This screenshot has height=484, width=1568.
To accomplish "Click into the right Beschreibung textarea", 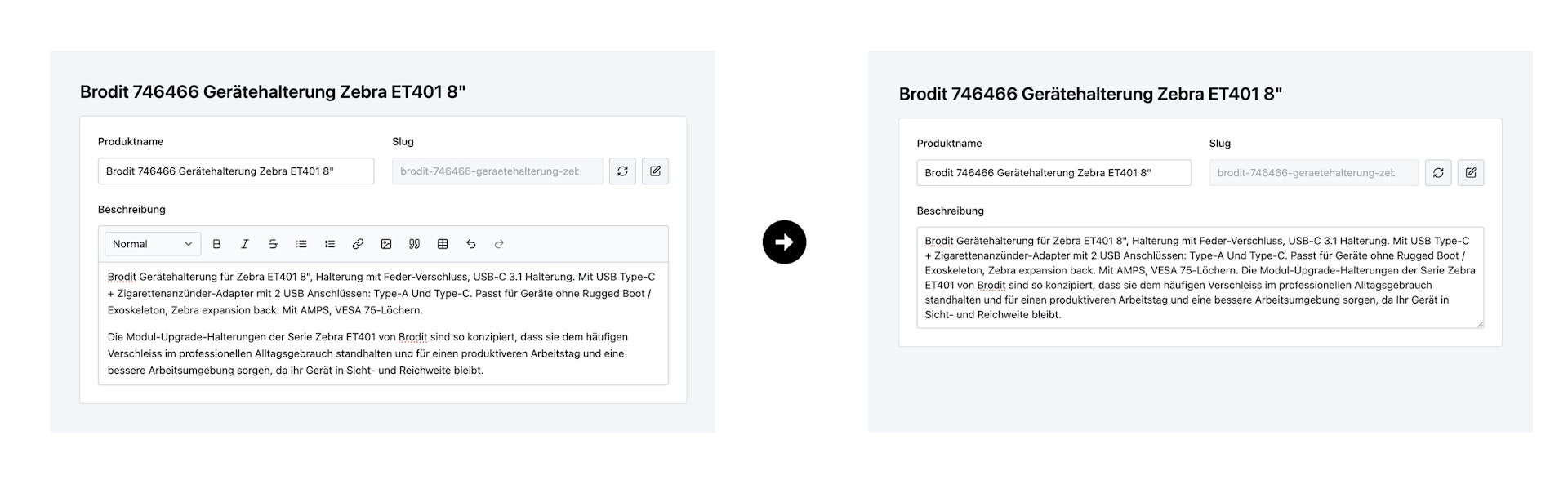I will 1200,278.
